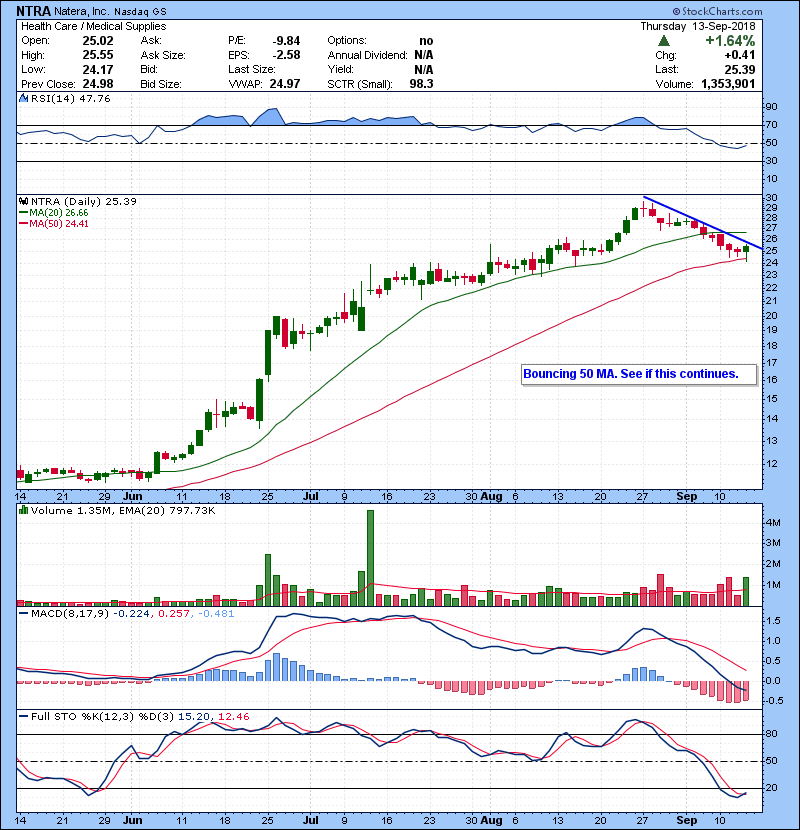
Task: Click the RSI(14) 47.76 indicator label
Action: pyautogui.click(x=70, y=98)
